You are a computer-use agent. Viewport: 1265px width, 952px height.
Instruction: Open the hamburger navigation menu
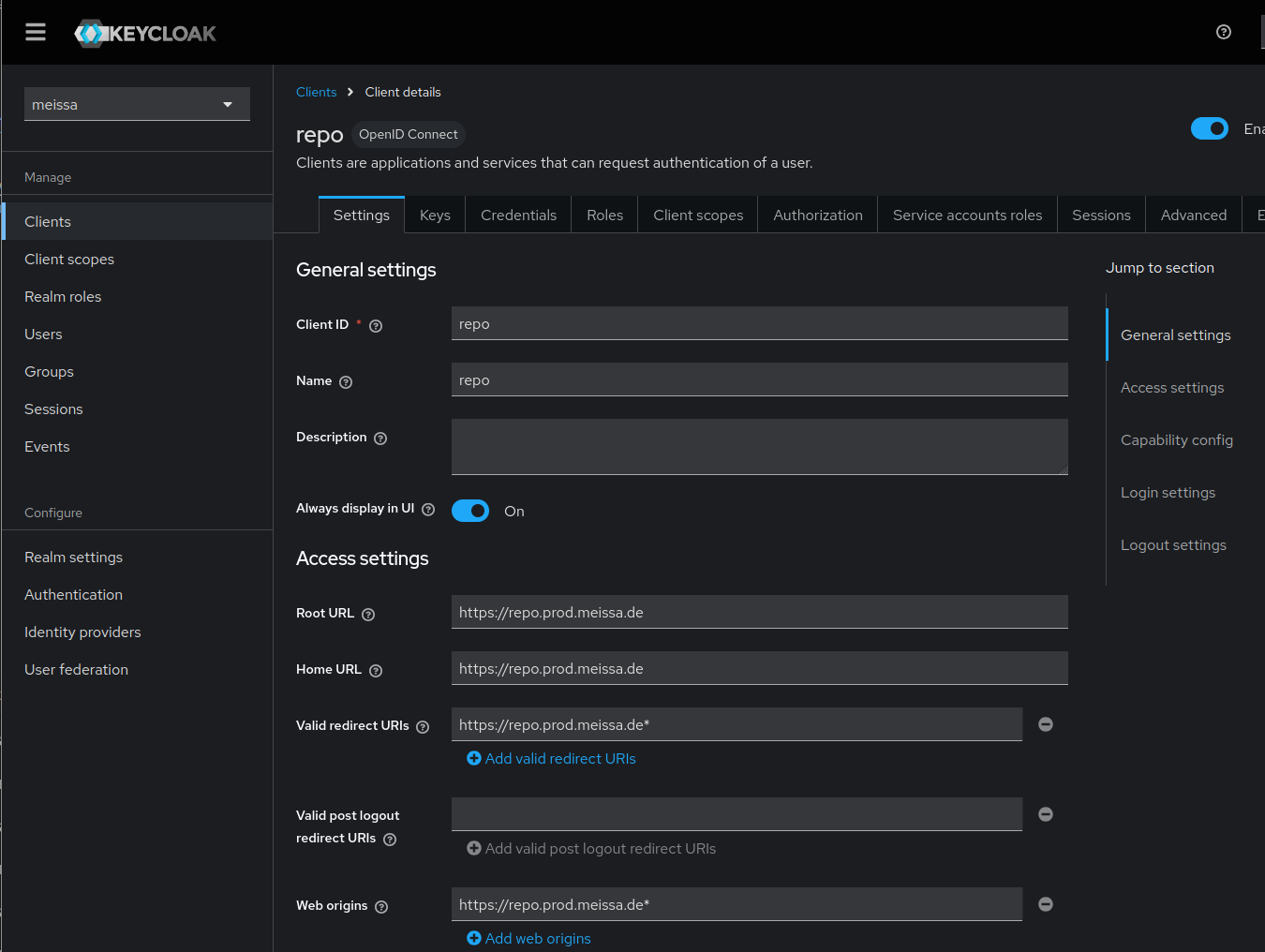click(36, 33)
